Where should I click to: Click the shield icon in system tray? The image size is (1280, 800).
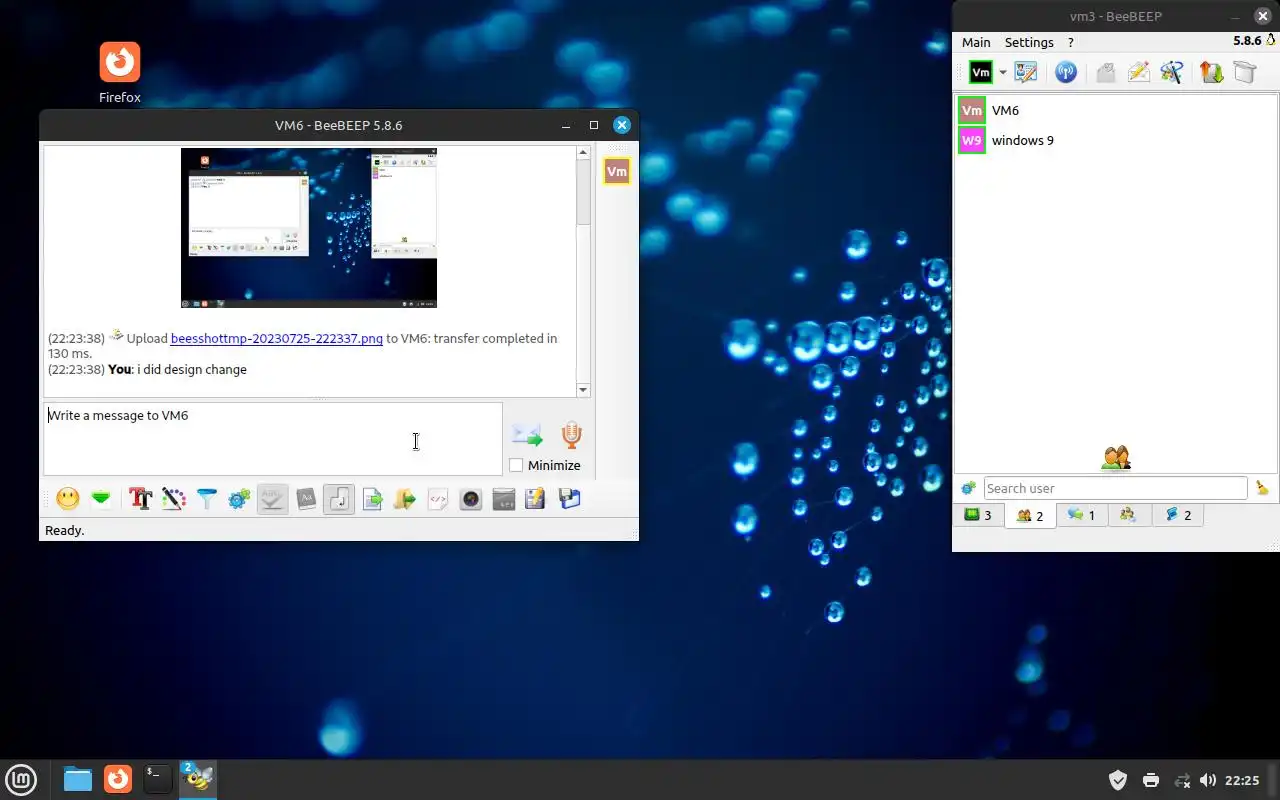1119,780
